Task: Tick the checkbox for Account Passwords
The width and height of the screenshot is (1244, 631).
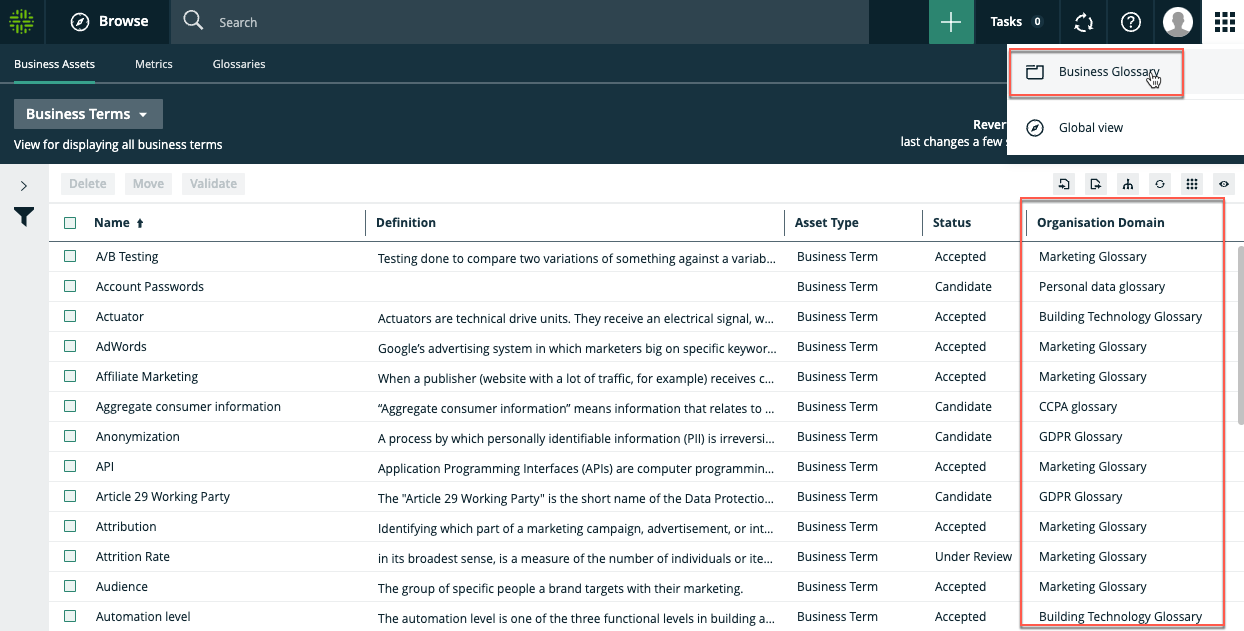Action: [70, 286]
